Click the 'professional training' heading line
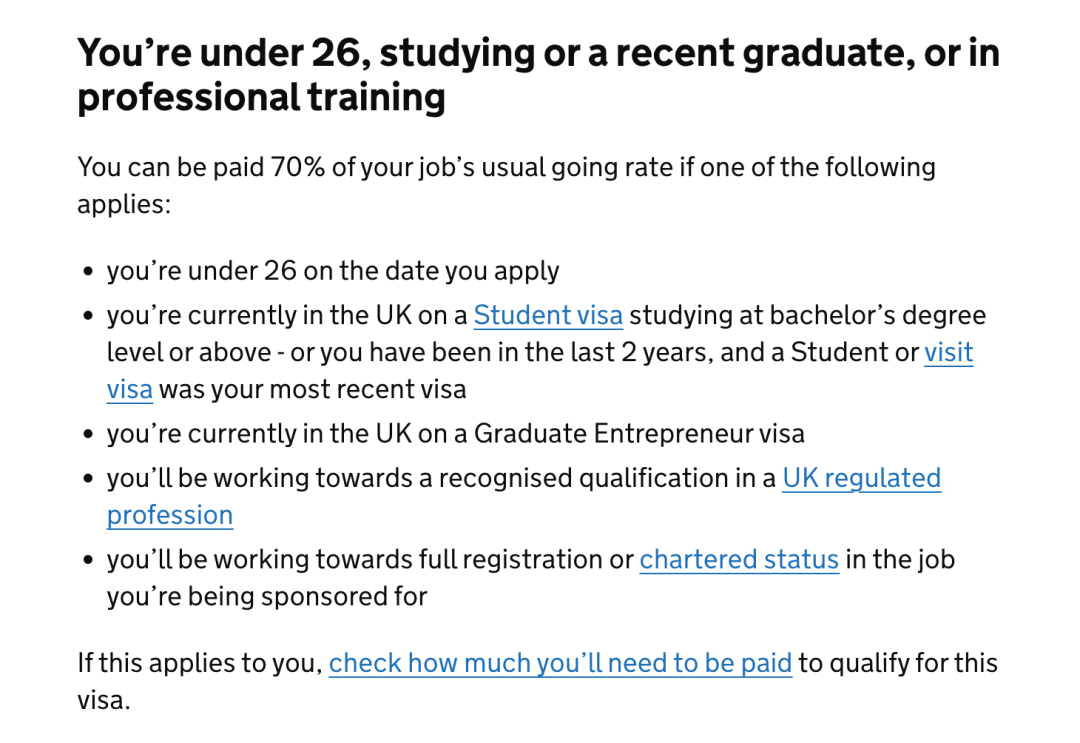The height and width of the screenshot is (743, 1080). (261, 97)
